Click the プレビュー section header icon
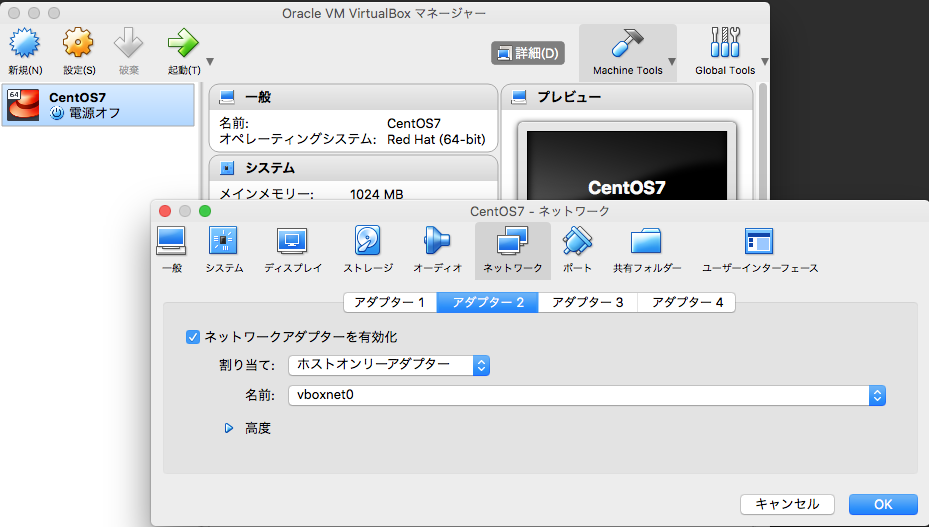The height and width of the screenshot is (527, 929). click(519, 97)
